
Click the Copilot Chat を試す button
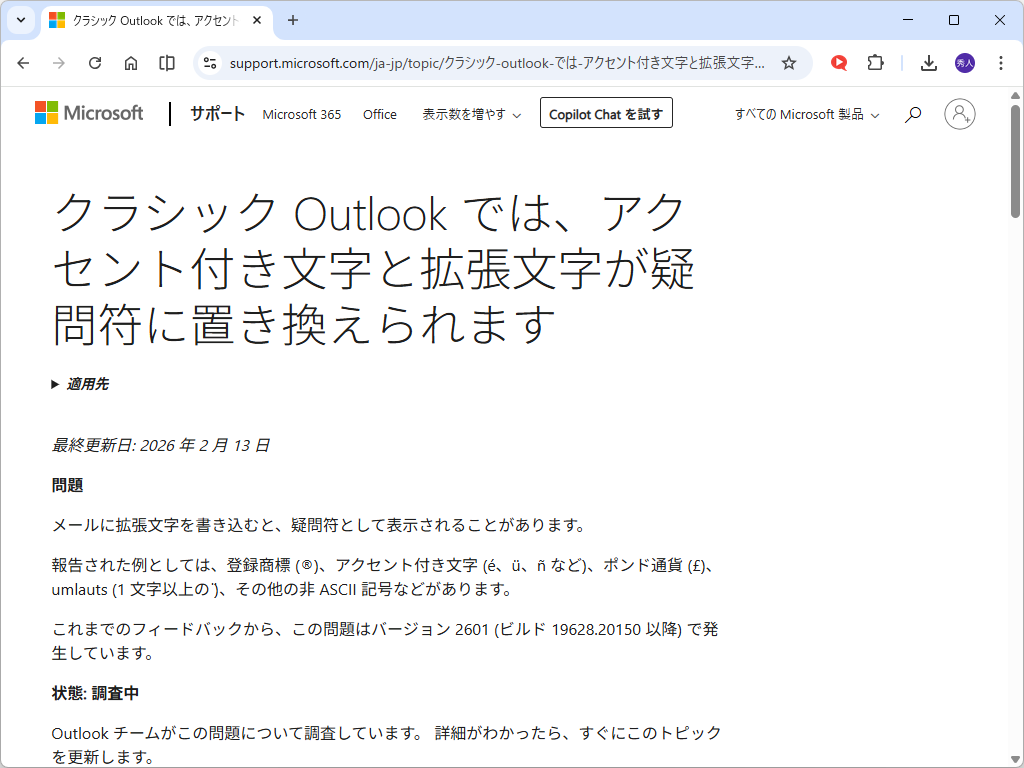pyautogui.click(x=606, y=113)
